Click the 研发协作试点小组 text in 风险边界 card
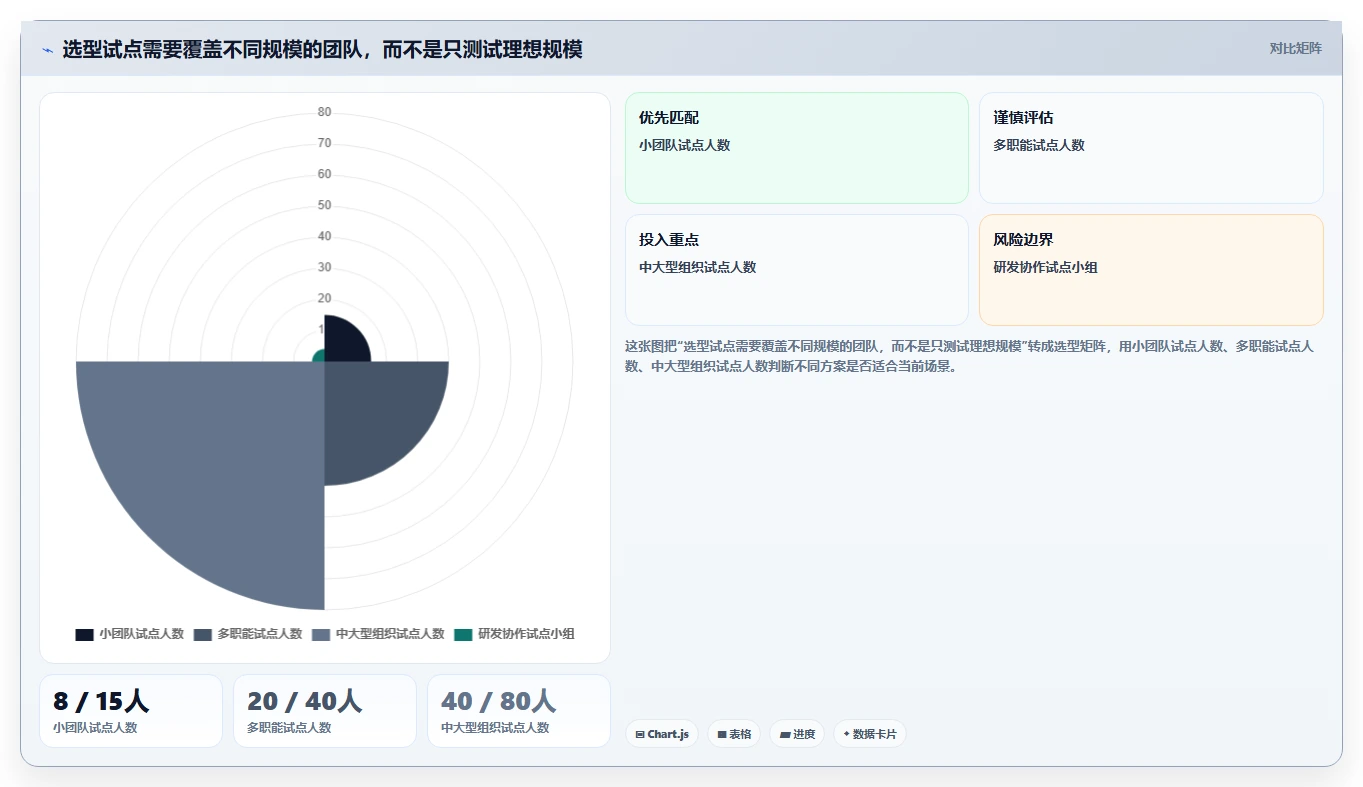 tap(1045, 267)
